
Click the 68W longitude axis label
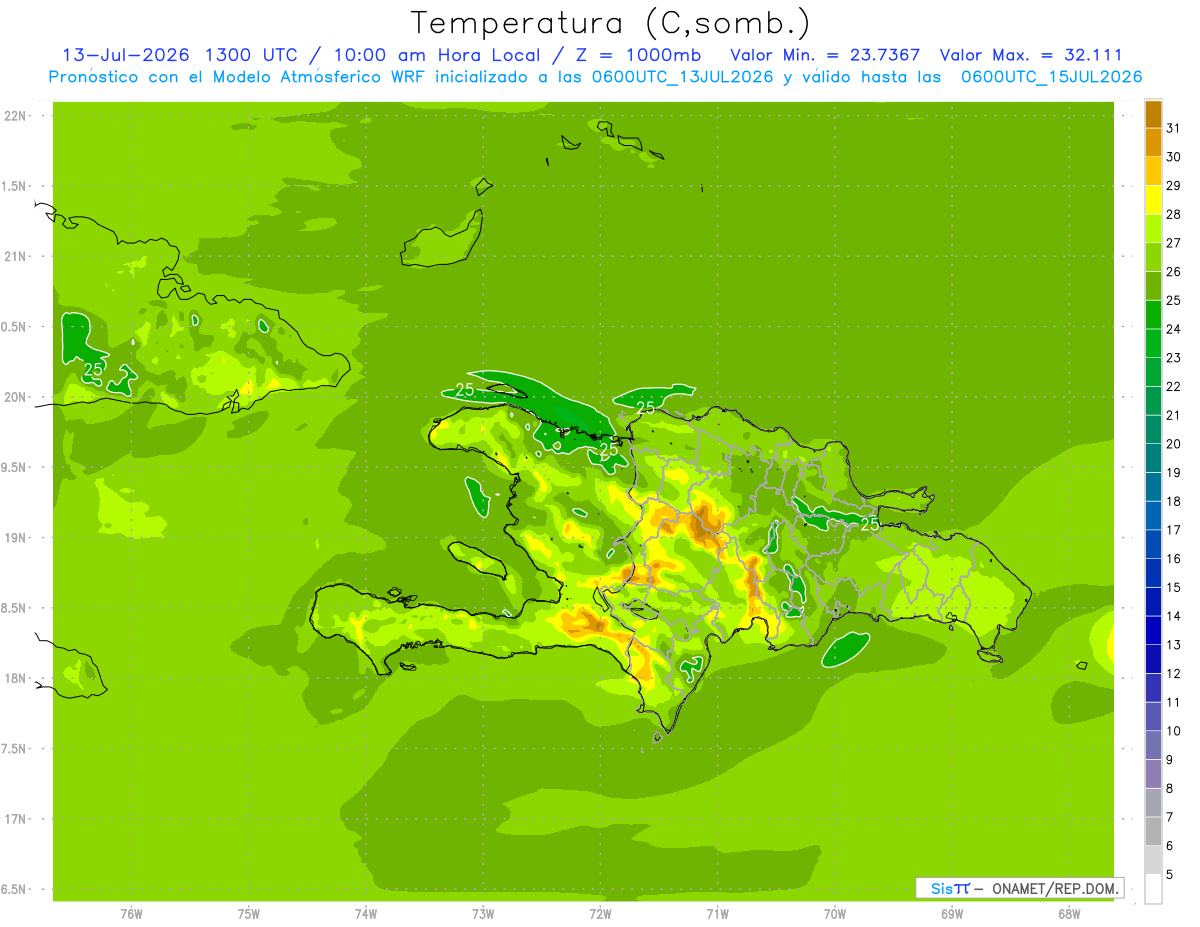(1068, 913)
